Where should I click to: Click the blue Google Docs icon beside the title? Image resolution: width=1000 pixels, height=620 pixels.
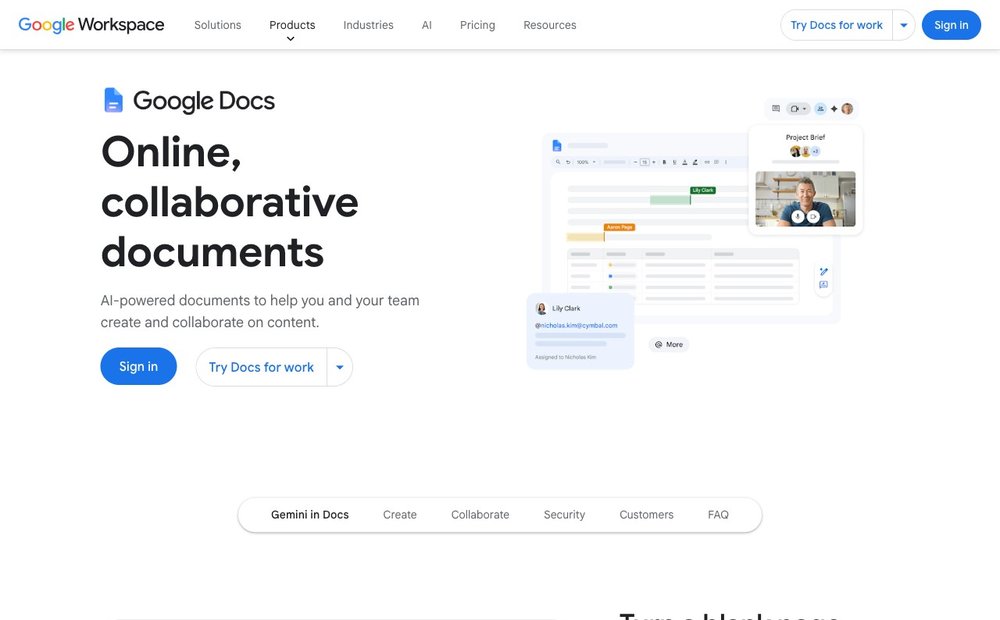[113, 100]
